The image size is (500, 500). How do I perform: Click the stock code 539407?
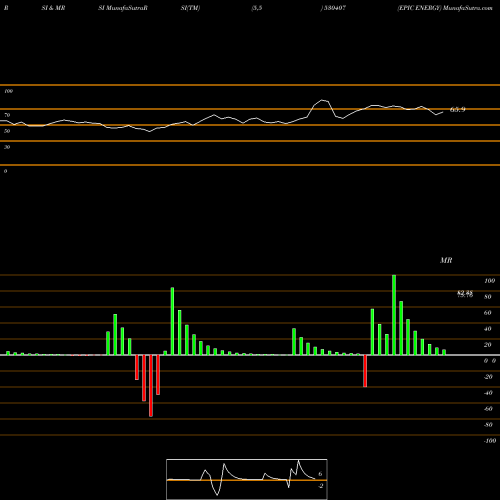point(334,8)
